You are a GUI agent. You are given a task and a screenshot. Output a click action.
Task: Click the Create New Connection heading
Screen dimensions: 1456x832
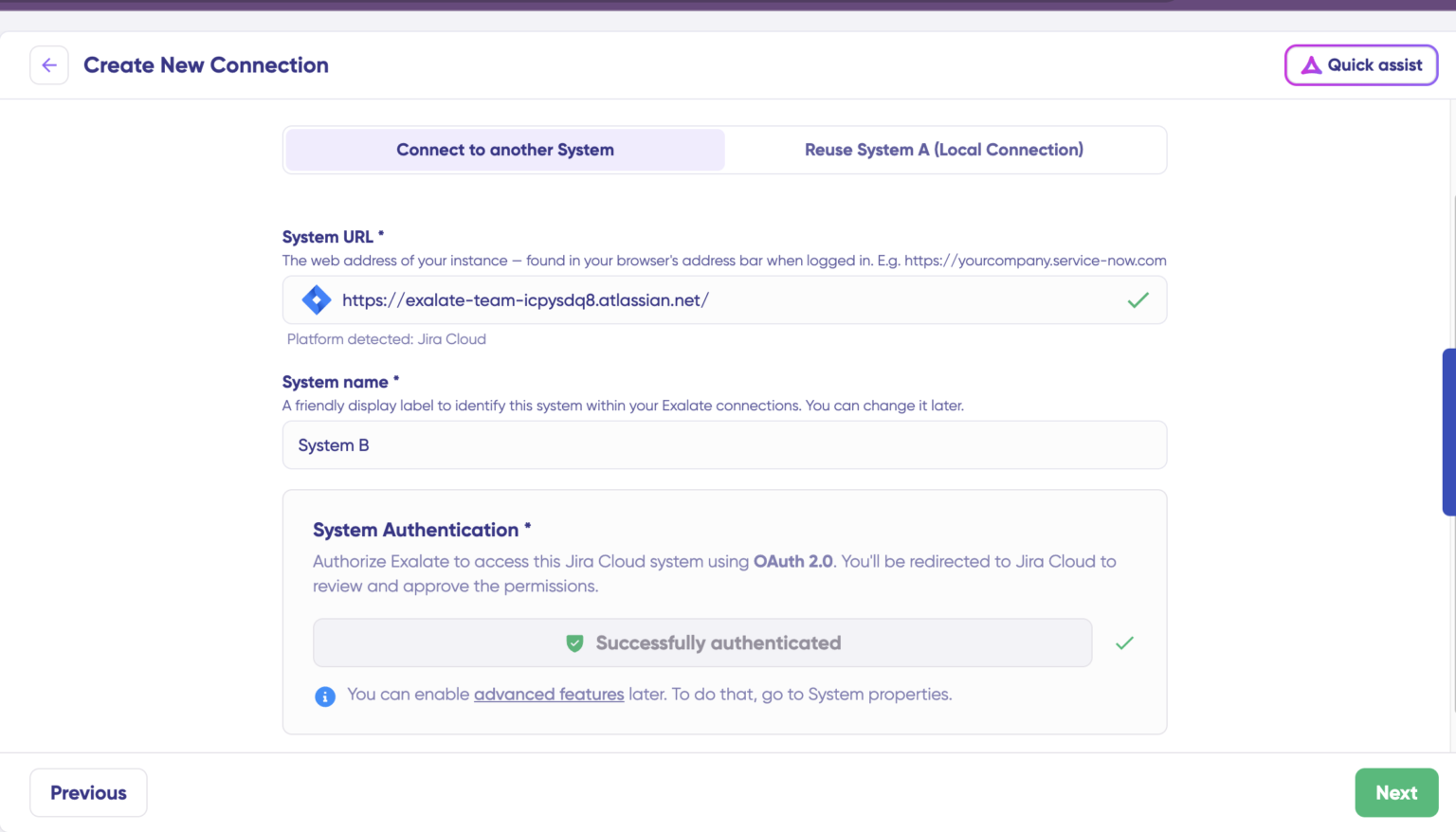(206, 65)
